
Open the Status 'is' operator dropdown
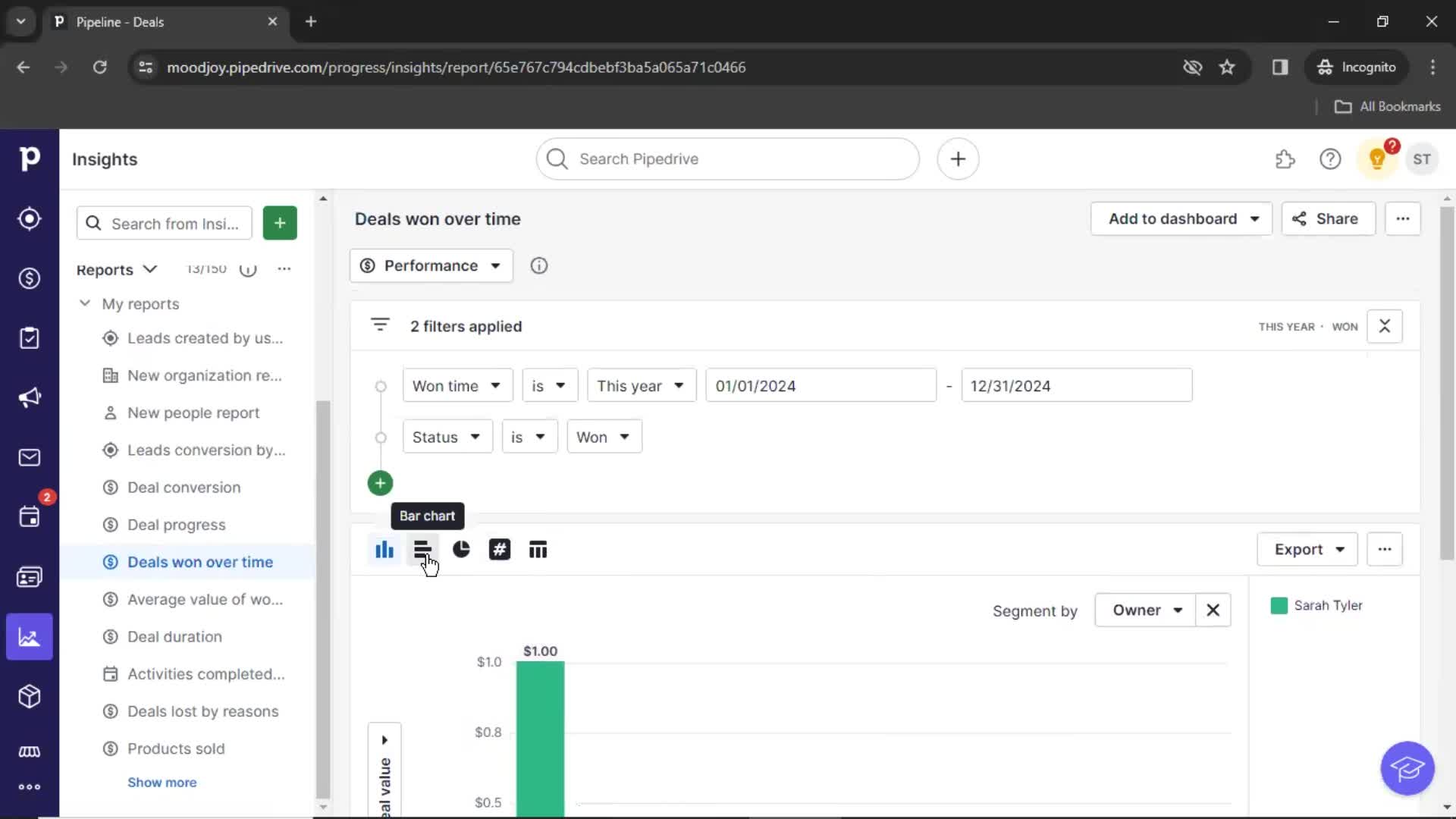click(x=529, y=438)
